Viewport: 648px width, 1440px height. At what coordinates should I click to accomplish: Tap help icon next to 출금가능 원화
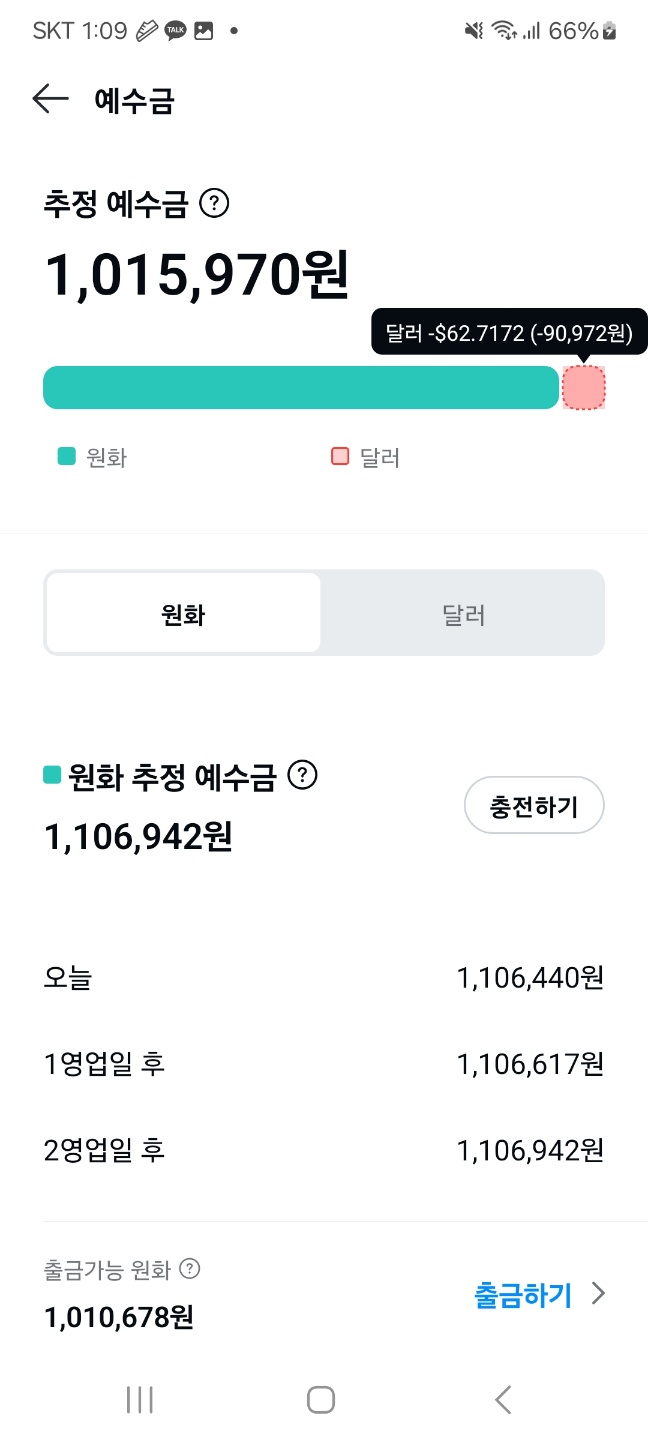189,1270
